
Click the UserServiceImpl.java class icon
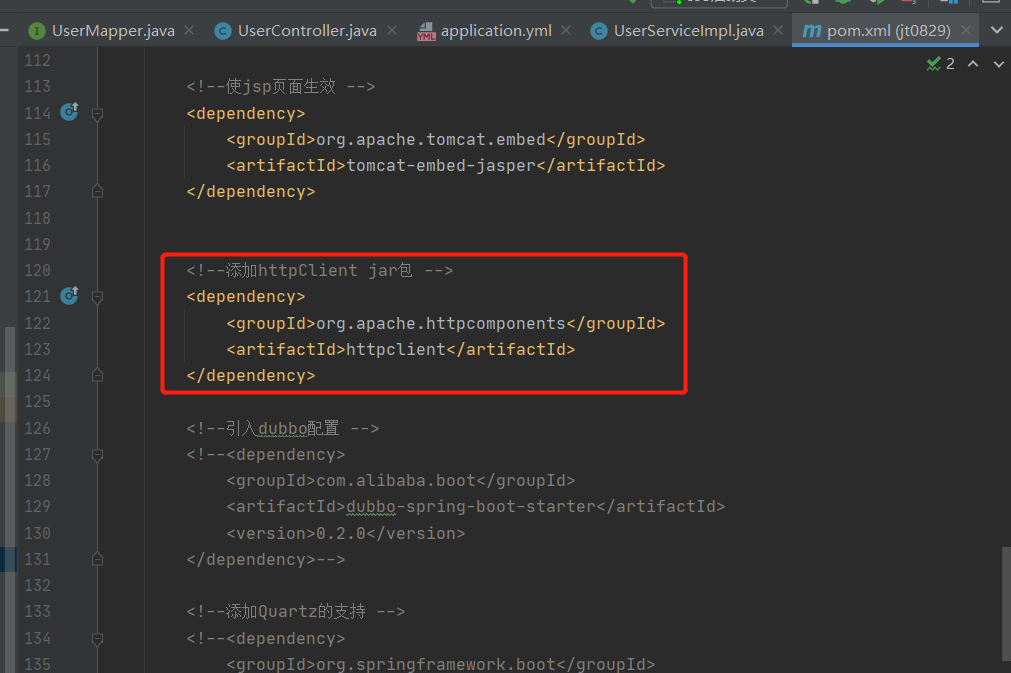tap(599, 30)
